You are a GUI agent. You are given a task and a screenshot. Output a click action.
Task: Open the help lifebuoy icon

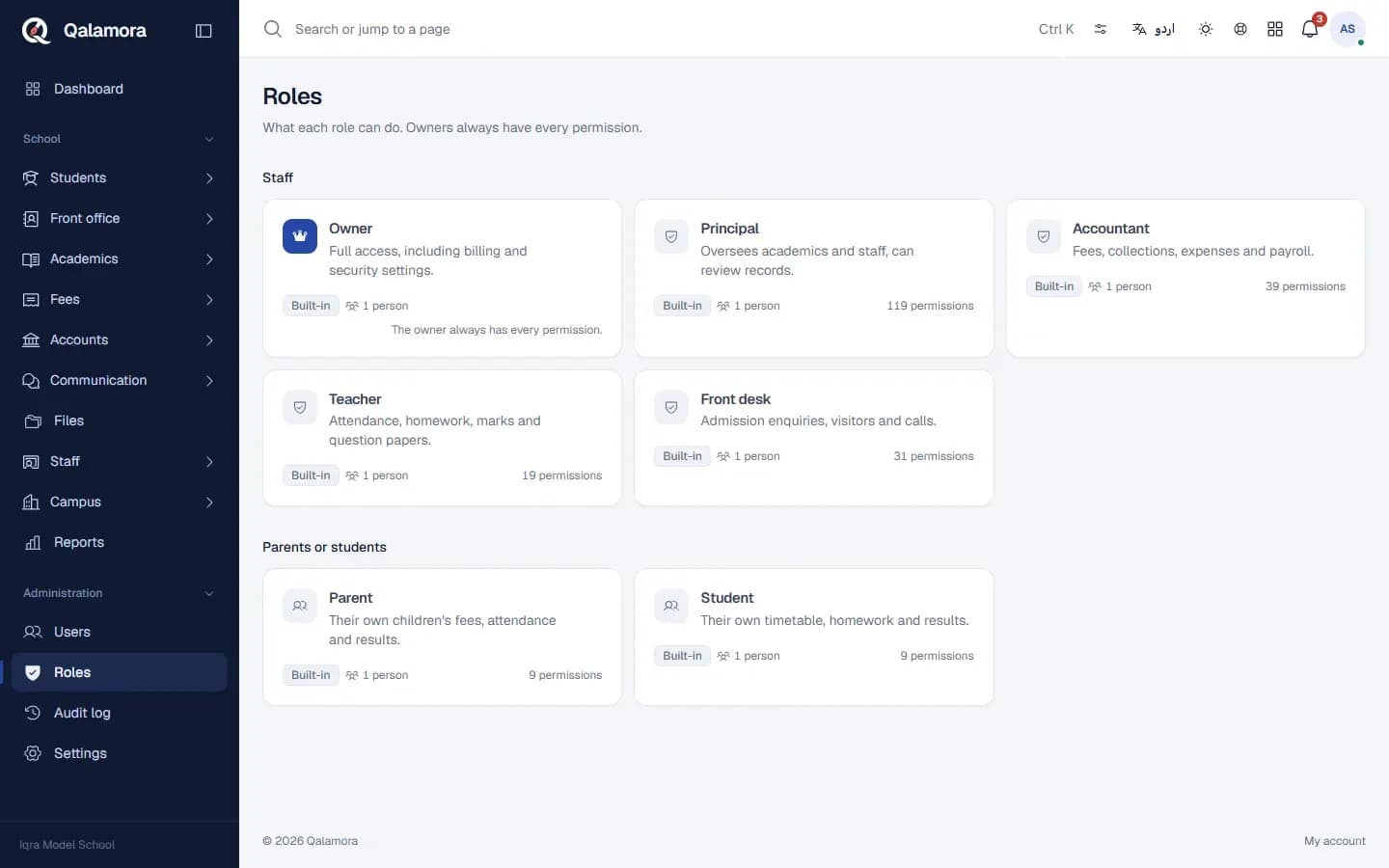point(1240,29)
